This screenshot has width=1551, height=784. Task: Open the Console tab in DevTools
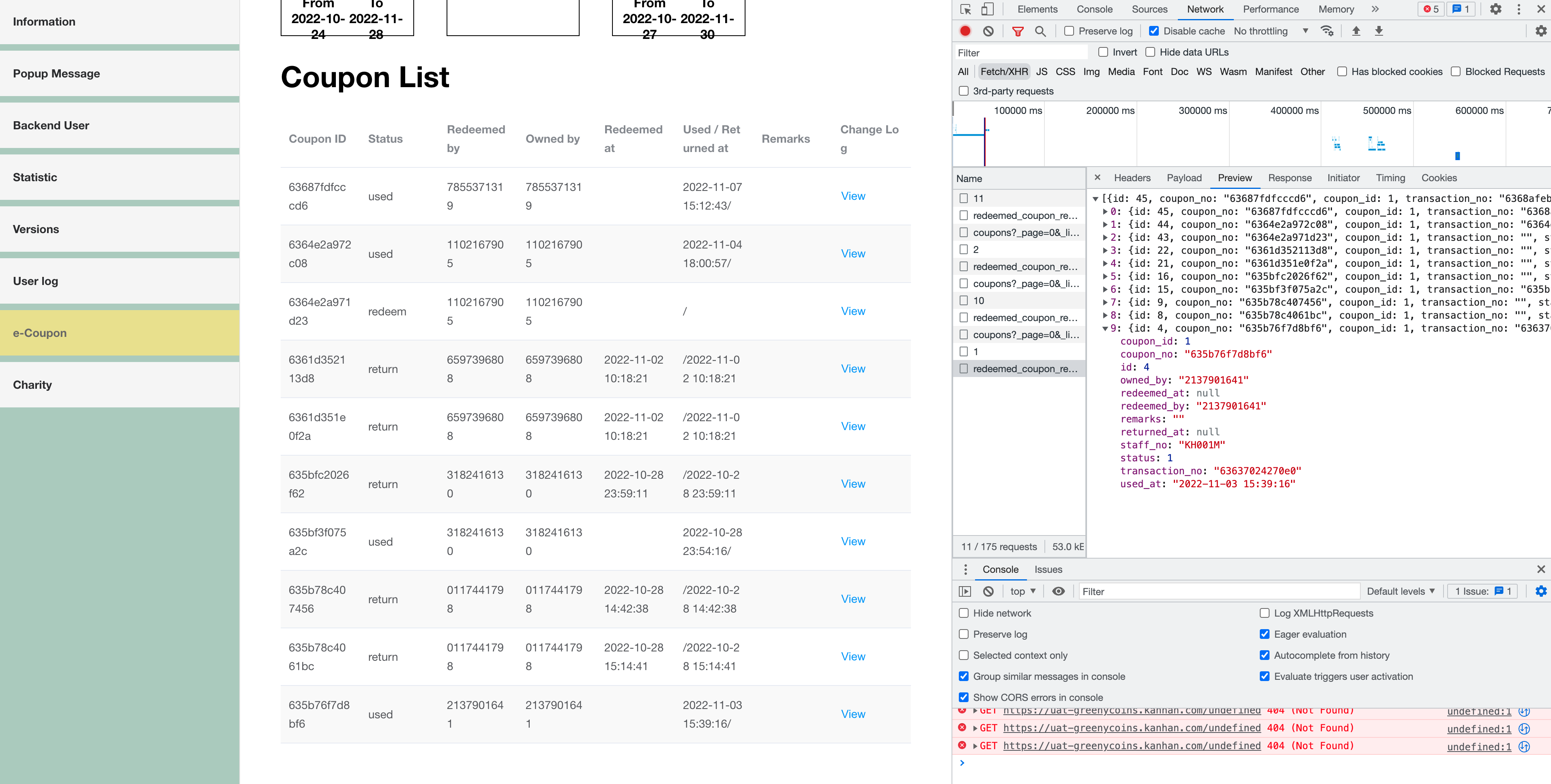1094,9
